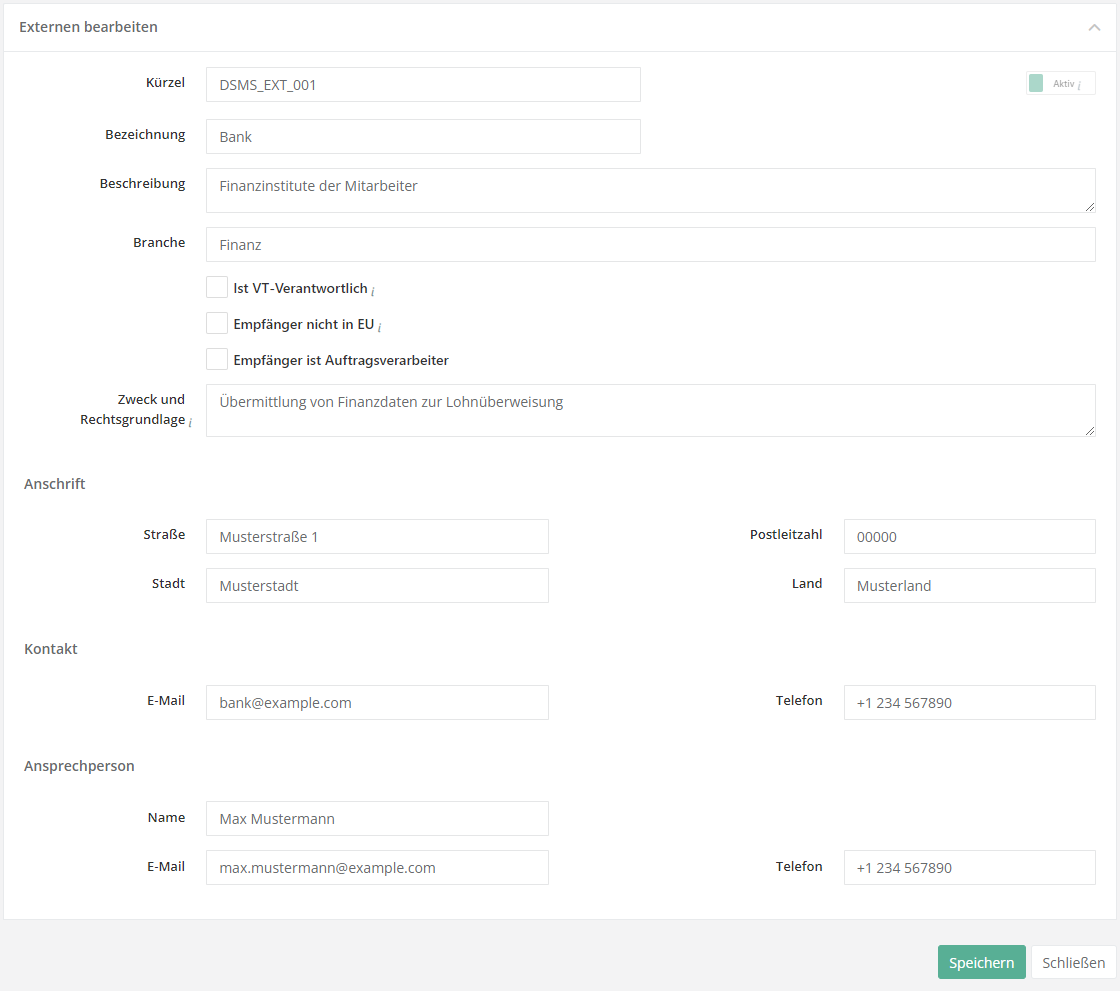Click into the Bezeichnung field
1120x991 pixels.
(423, 137)
